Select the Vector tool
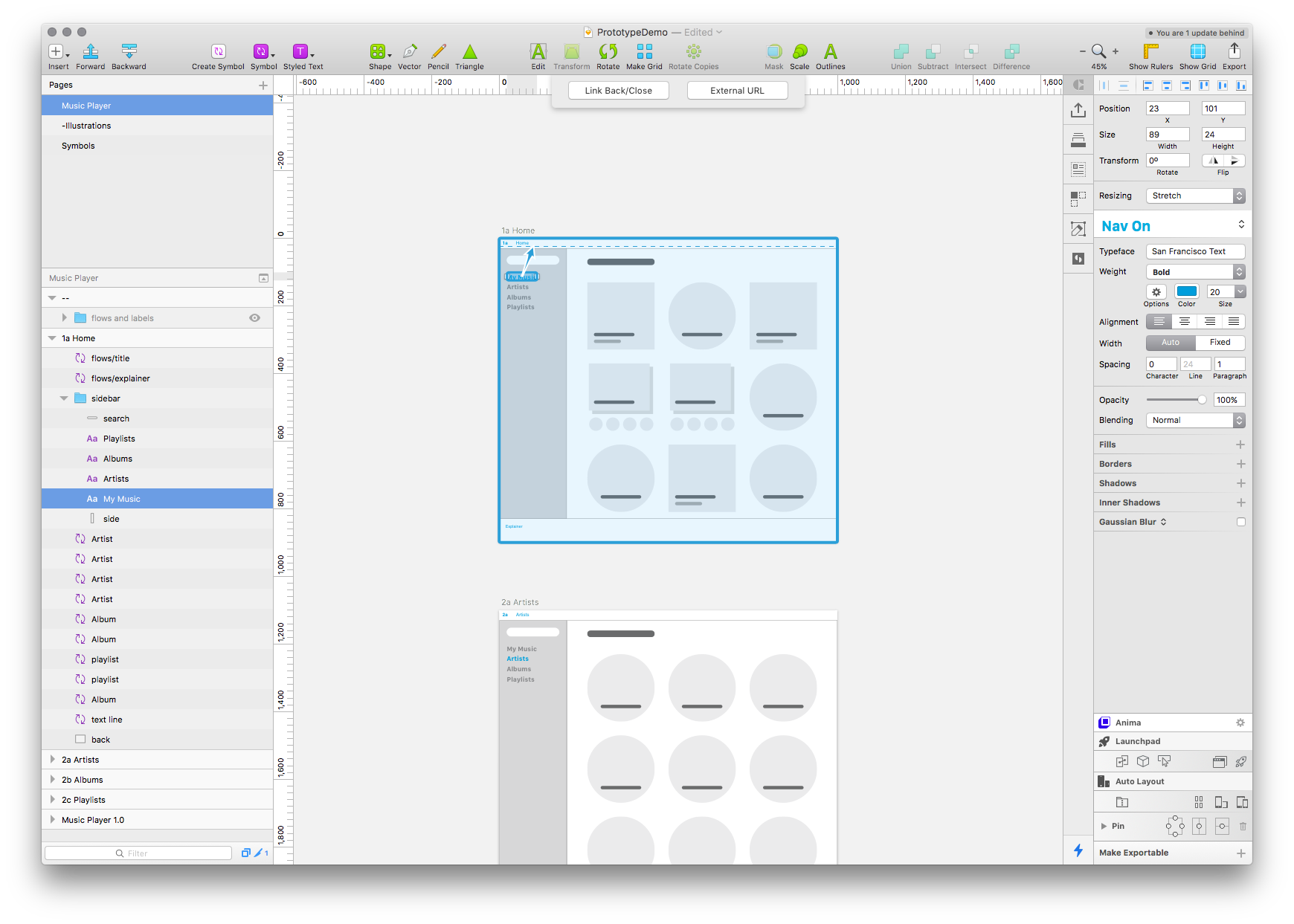Screen dimensions: 1294x924 click(410, 52)
